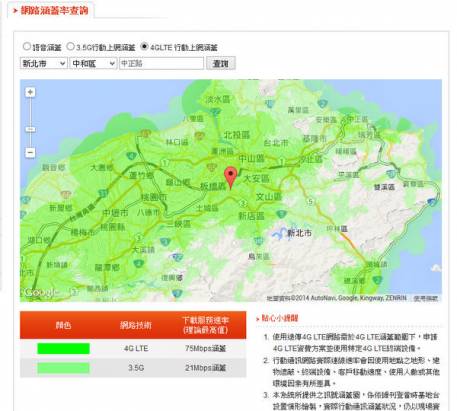
Task: Click the 查詢 search button
Action: point(221,63)
